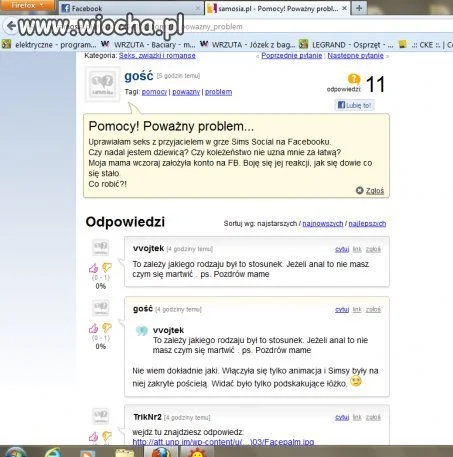This screenshot has width=453, height=457.
Task: Switch to the Facebook tab
Action: [131, 8]
